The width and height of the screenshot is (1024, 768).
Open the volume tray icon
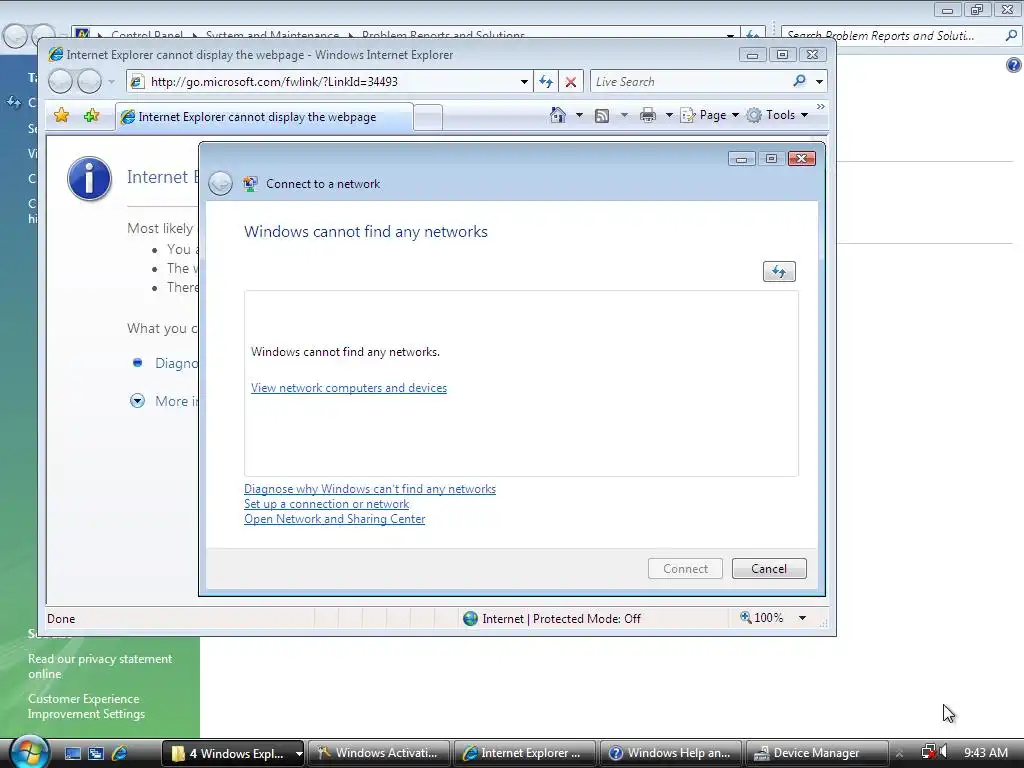pyautogui.click(x=944, y=752)
